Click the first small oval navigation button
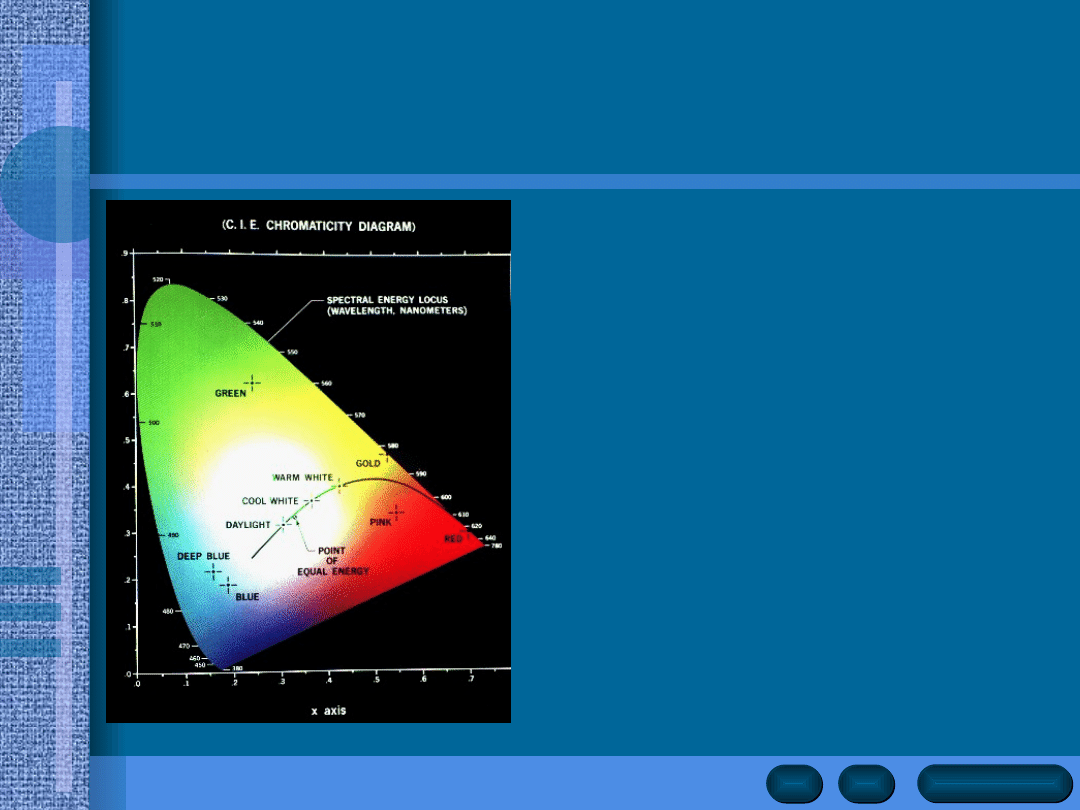1080x810 pixels. point(795,783)
